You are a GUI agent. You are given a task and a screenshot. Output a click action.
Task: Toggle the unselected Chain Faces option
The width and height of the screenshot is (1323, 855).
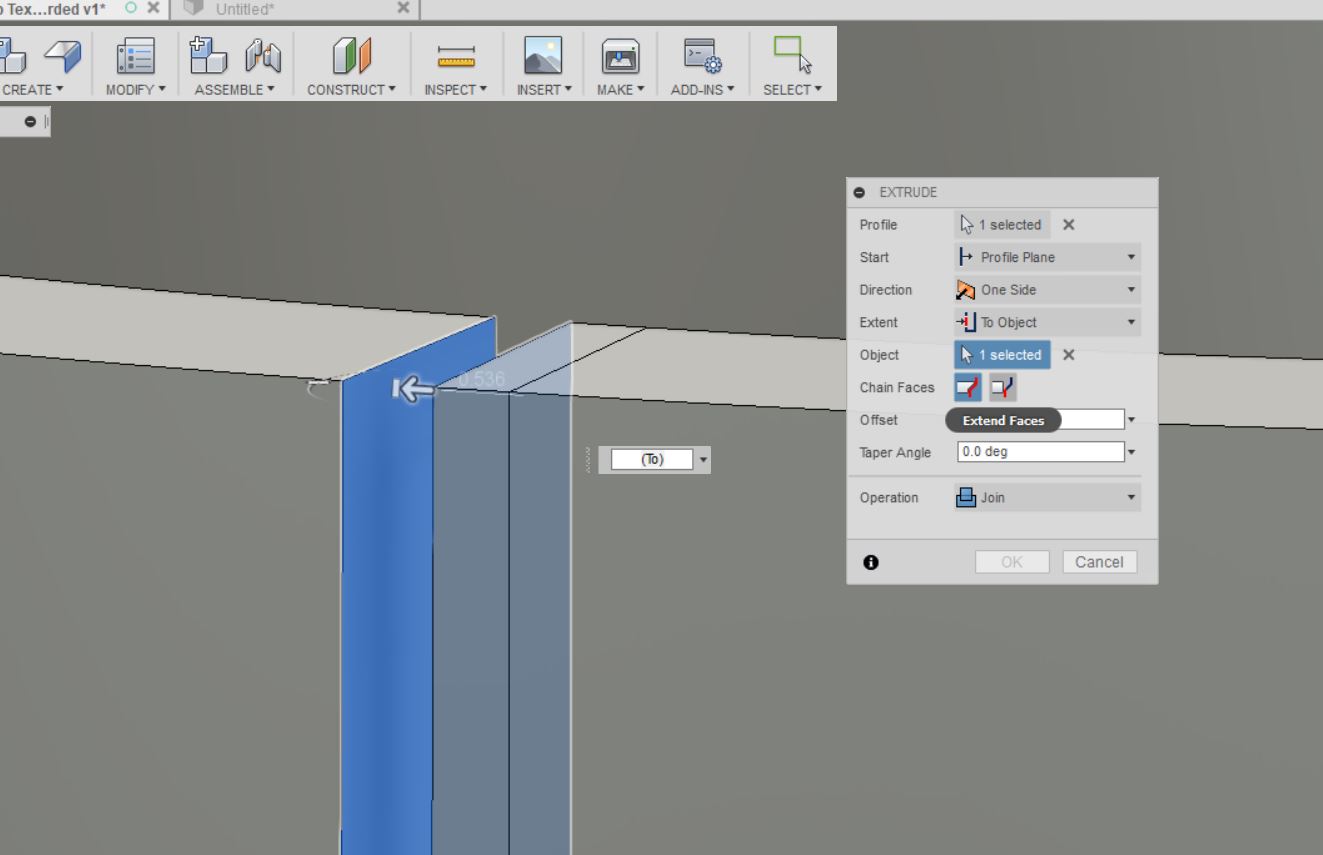1003,387
